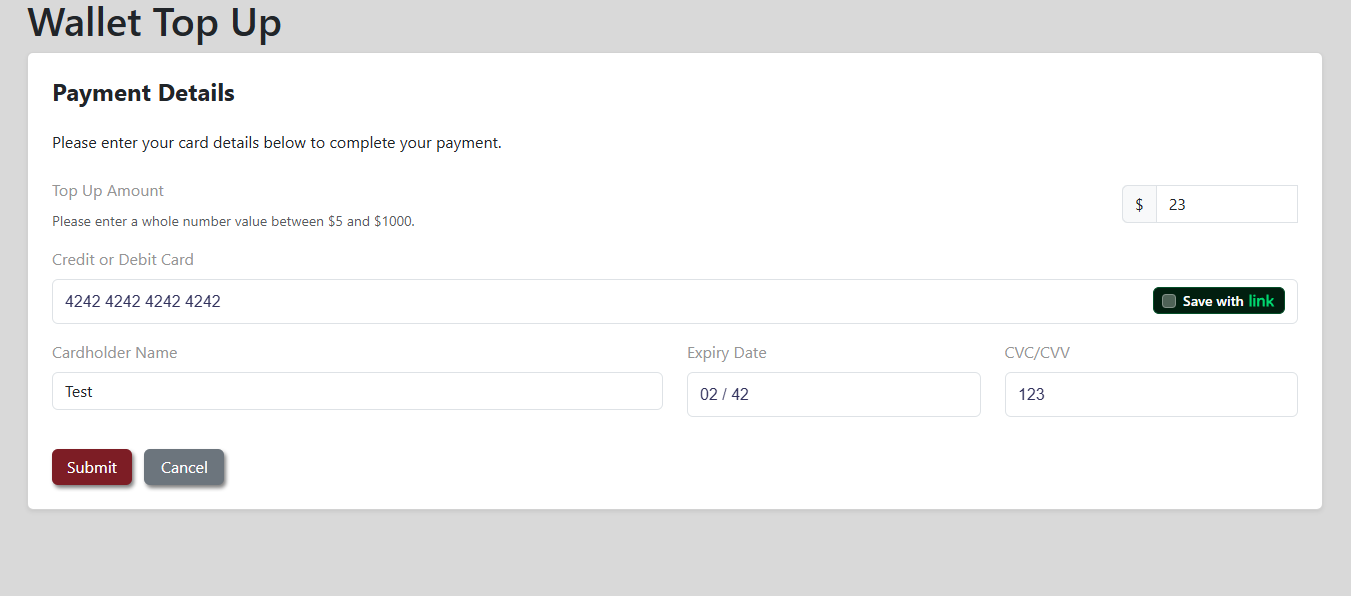The width and height of the screenshot is (1351, 596).
Task: Submit the payment details form
Action: click(x=91, y=467)
